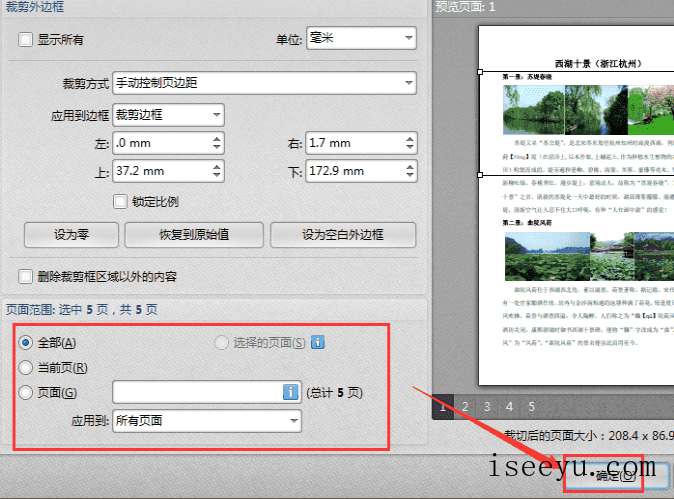Click the bottom-left crop handle in preview
Image resolution: width=674 pixels, height=499 pixels.
point(480,175)
